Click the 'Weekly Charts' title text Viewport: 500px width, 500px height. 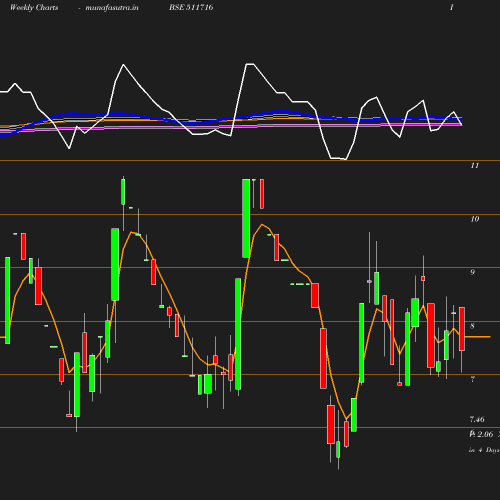coord(34,7)
